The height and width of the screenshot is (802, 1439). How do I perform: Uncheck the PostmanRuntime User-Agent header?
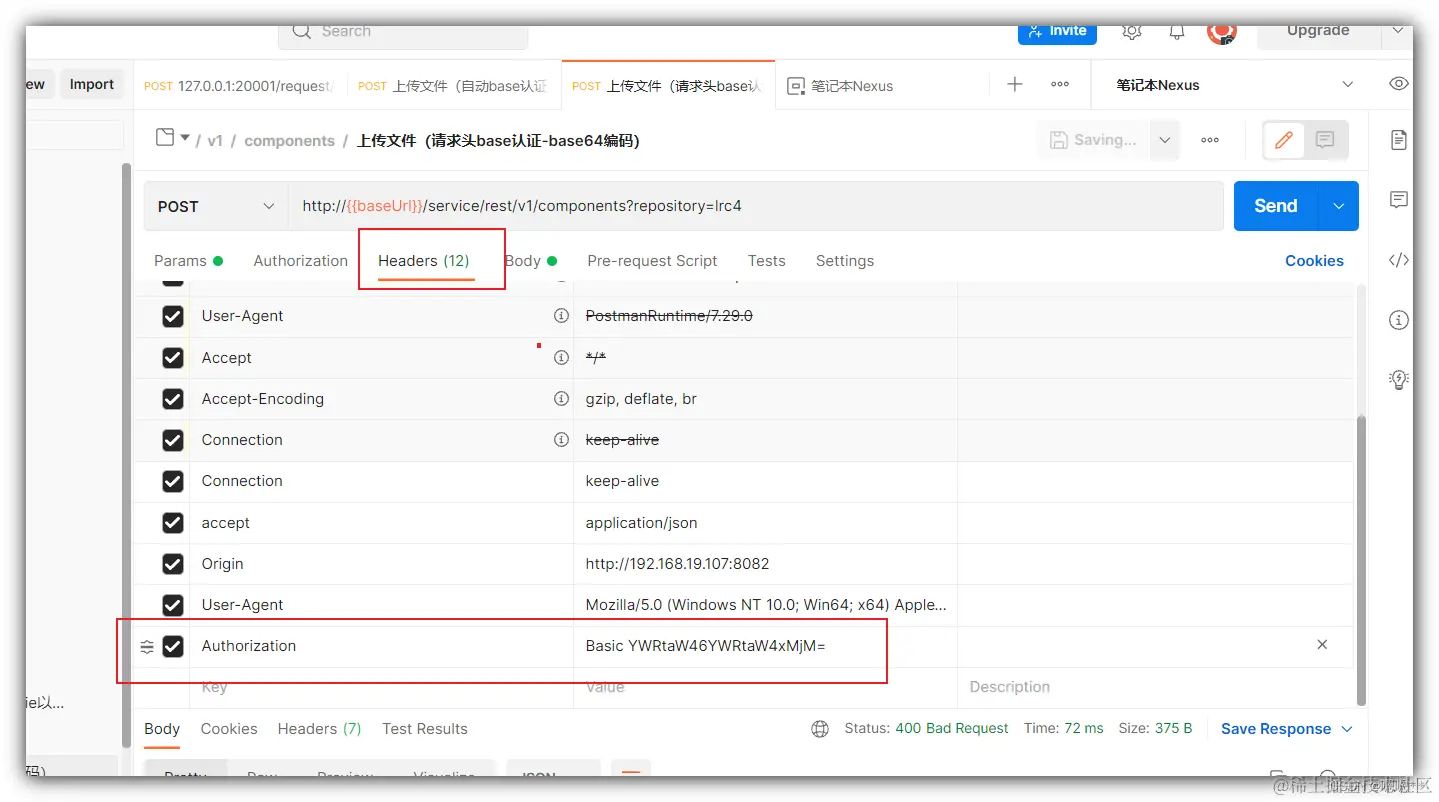point(173,316)
